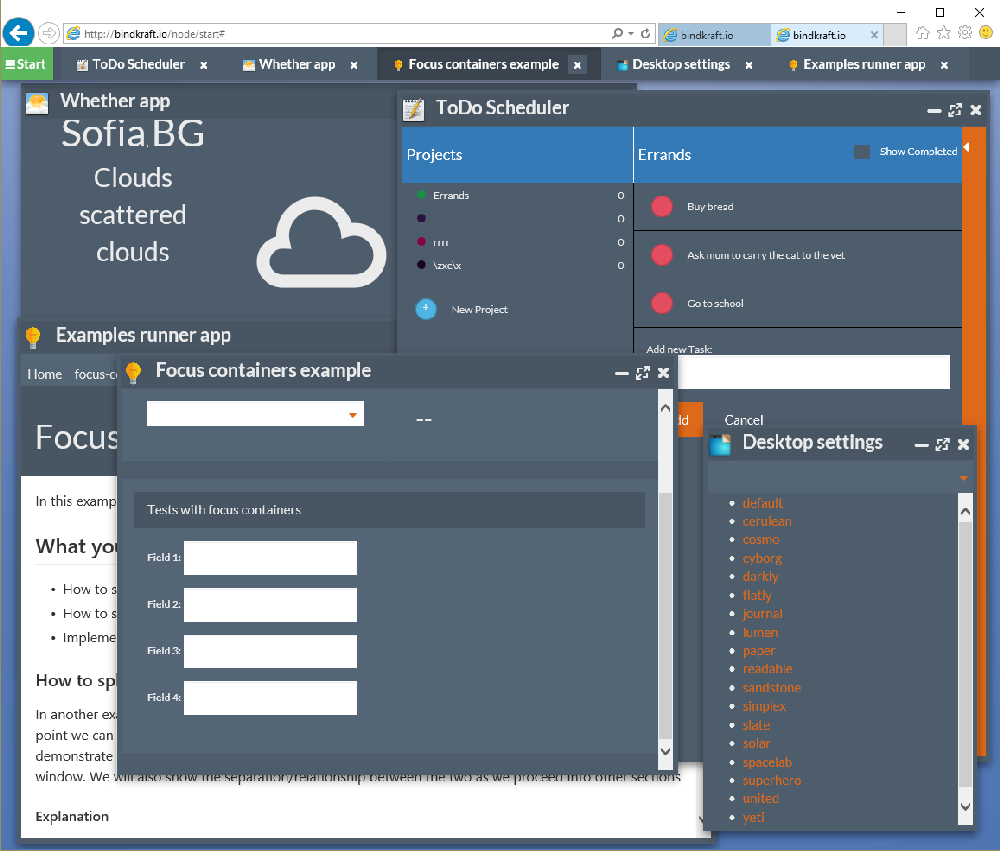This screenshot has width=1000, height=851.
Task: Select the cerulean theme link
Action: [x=767, y=521]
